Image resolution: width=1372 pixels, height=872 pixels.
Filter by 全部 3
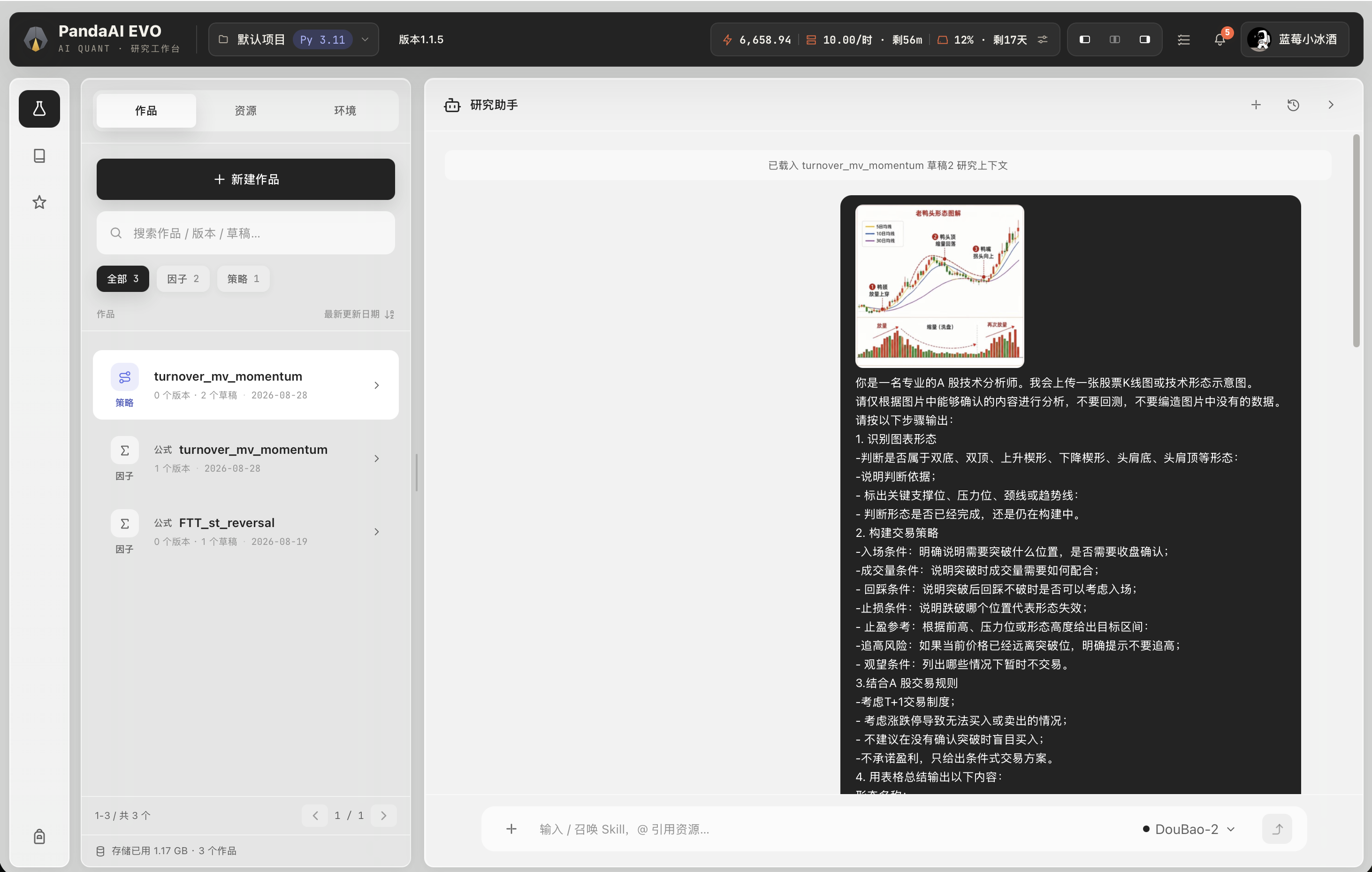pyautogui.click(x=122, y=279)
